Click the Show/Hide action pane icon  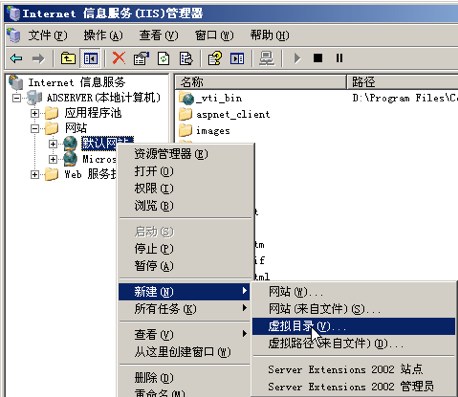coord(237,59)
